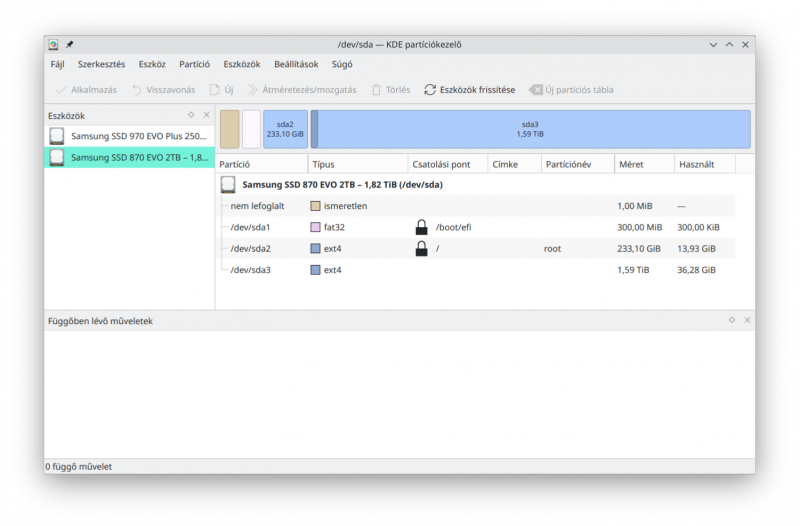Open the Partíció menu
Screen dimensions: 800x526
click(x=194, y=64)
